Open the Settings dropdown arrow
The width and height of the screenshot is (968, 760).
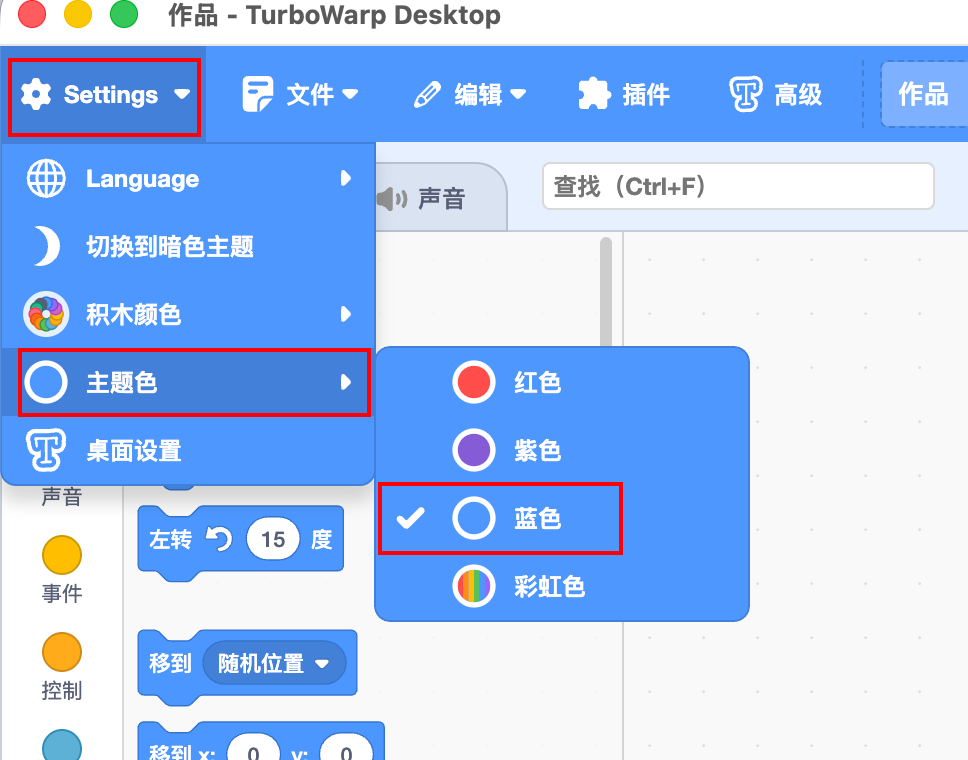182,94
